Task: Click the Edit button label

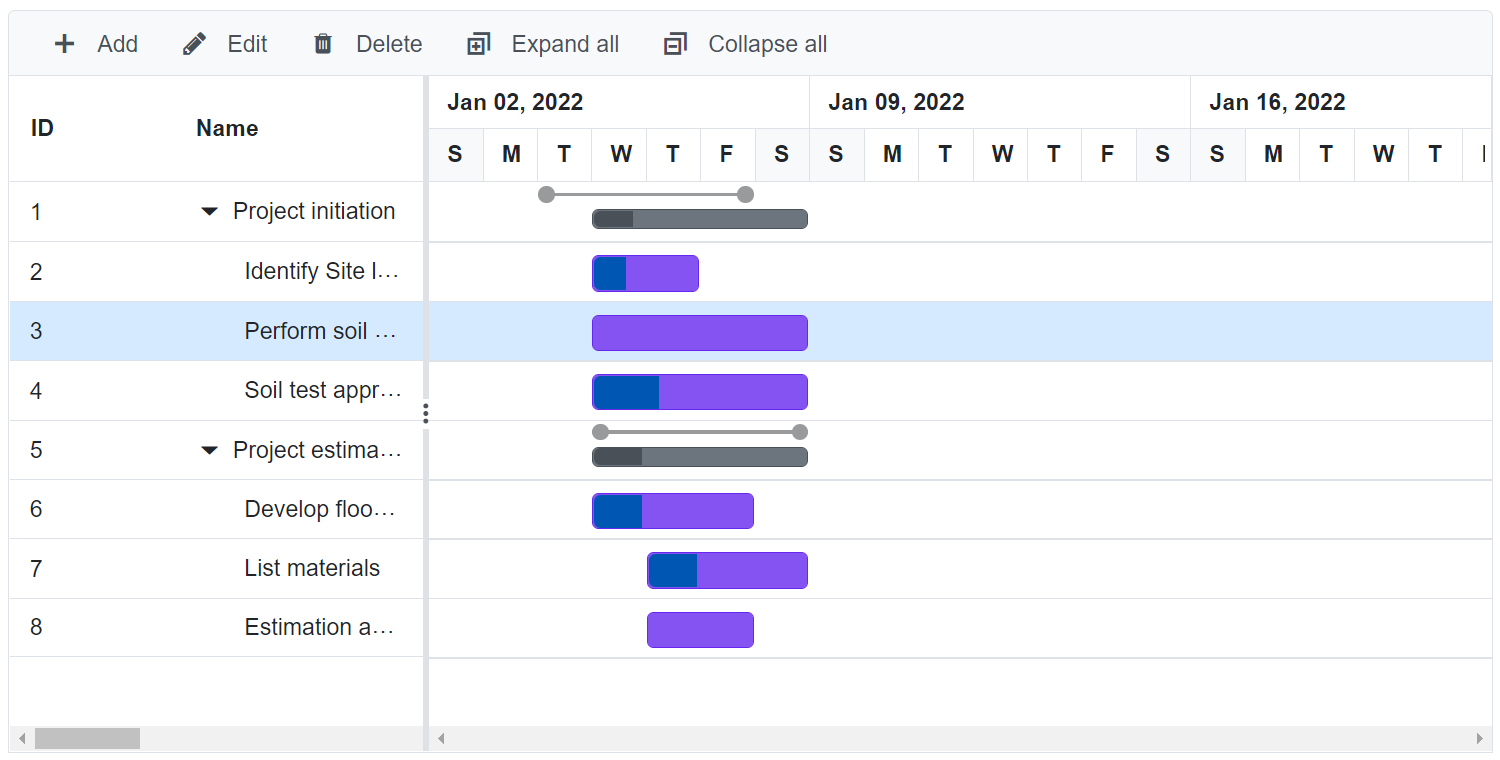Action: point(248,44)
